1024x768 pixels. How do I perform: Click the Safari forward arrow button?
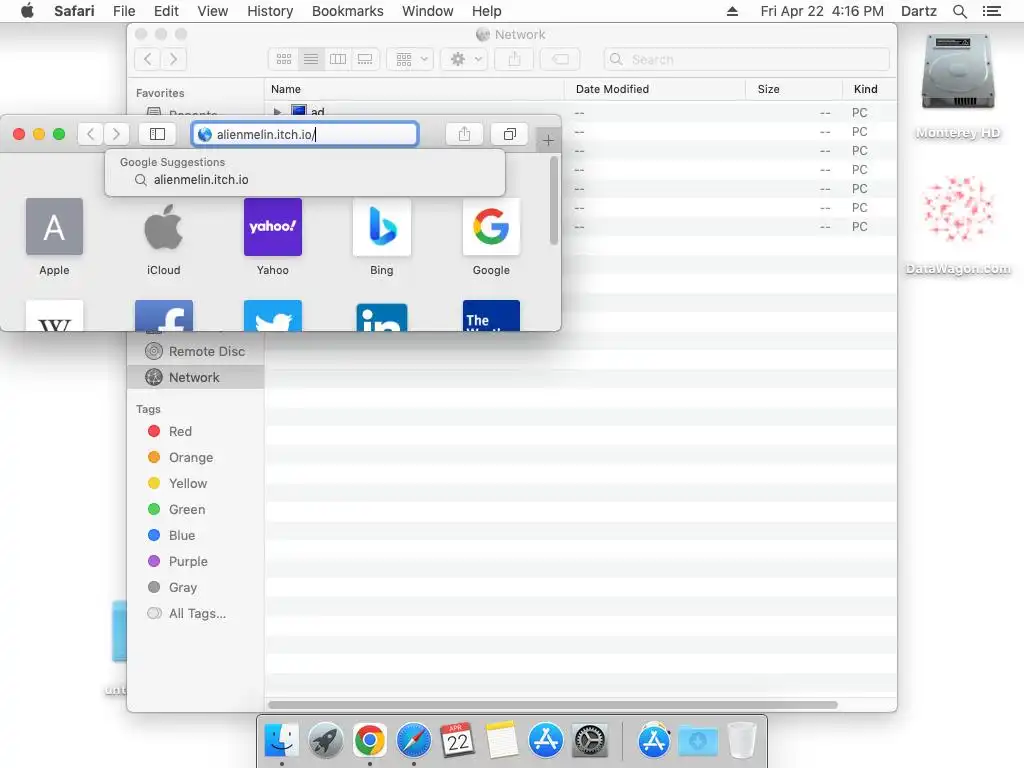pyautogui.click(x=116, y=134)
